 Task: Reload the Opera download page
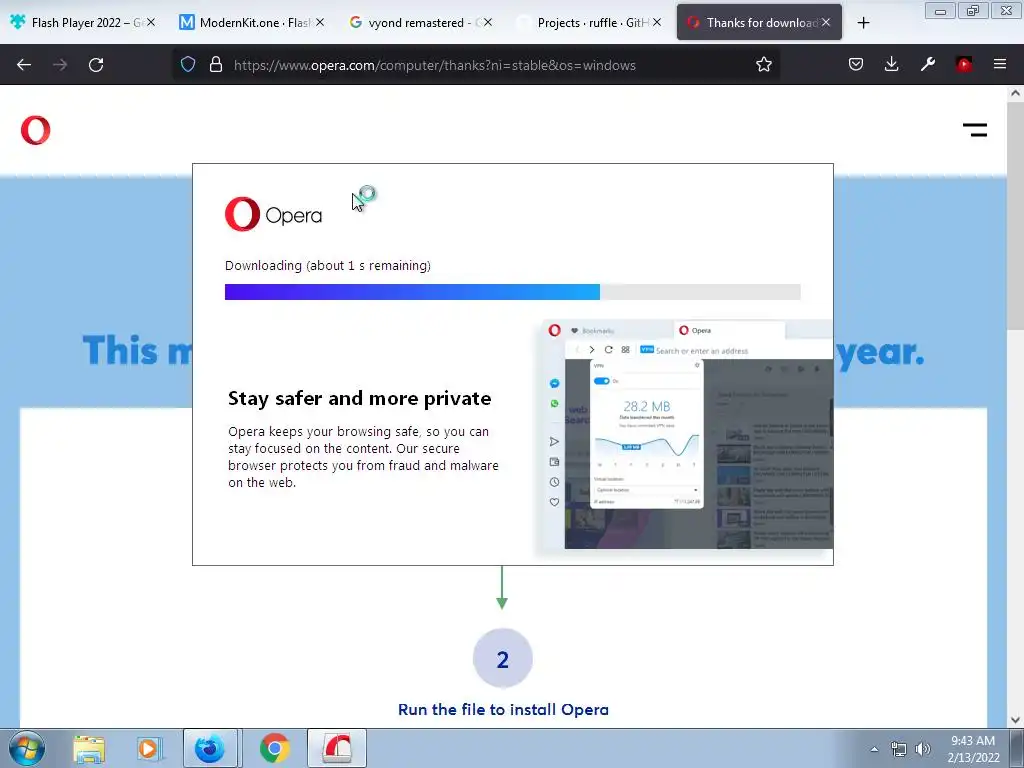tap(96, 65)
